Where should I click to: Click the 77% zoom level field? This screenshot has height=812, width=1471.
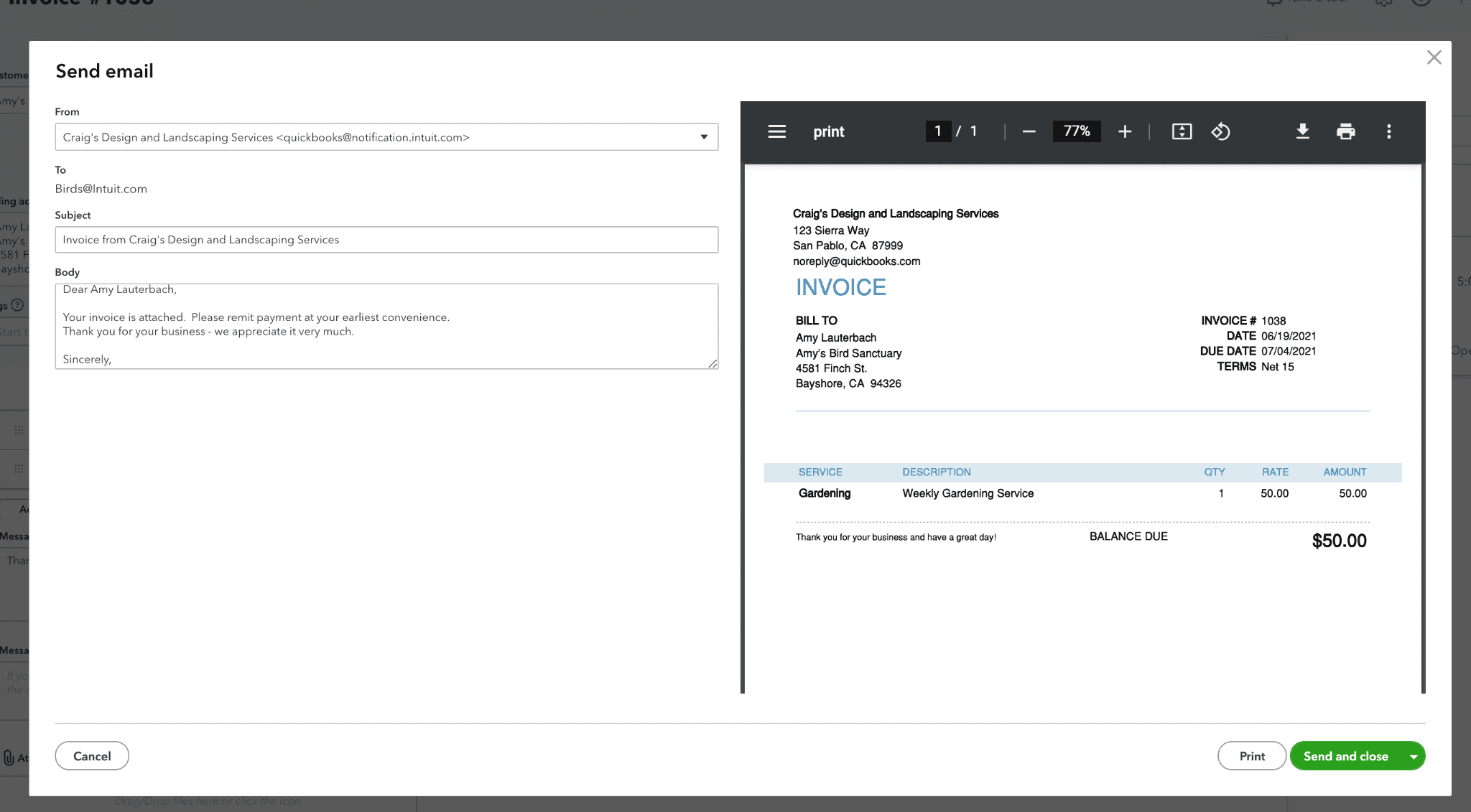coord(1076,131)
